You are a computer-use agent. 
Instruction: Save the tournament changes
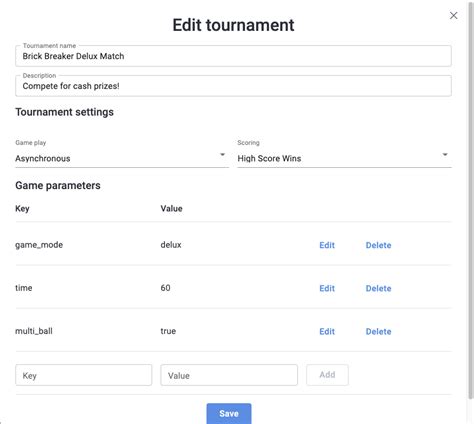tap(229, 414)
